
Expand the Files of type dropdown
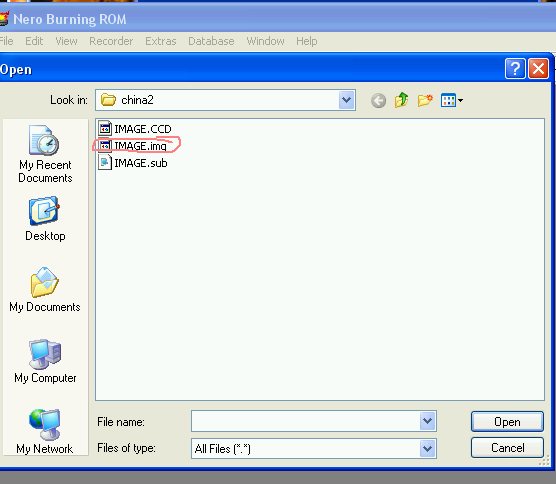[x=428, y=449]
